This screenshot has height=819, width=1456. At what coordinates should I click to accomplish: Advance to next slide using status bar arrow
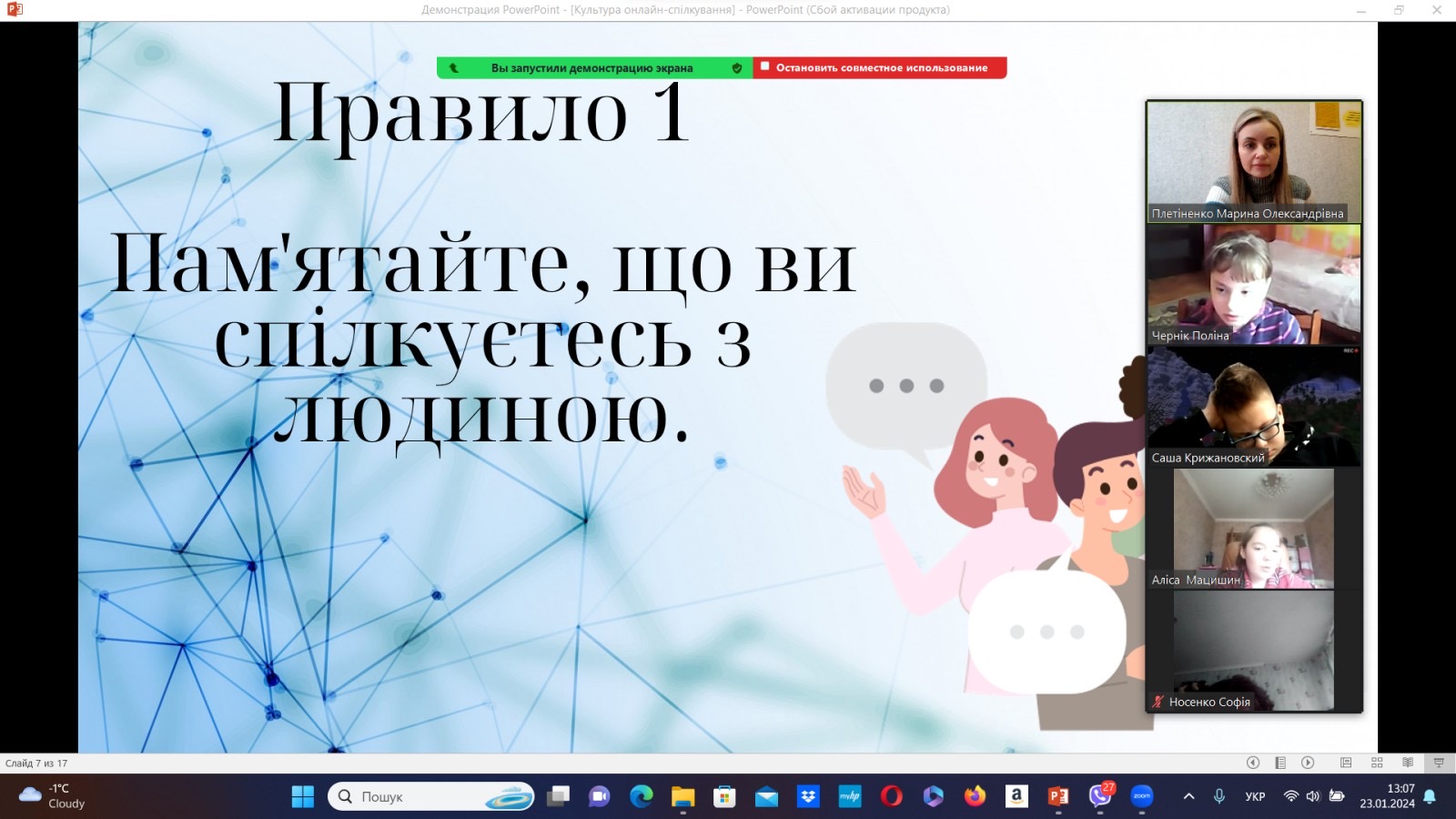[x=1308, y=763]
